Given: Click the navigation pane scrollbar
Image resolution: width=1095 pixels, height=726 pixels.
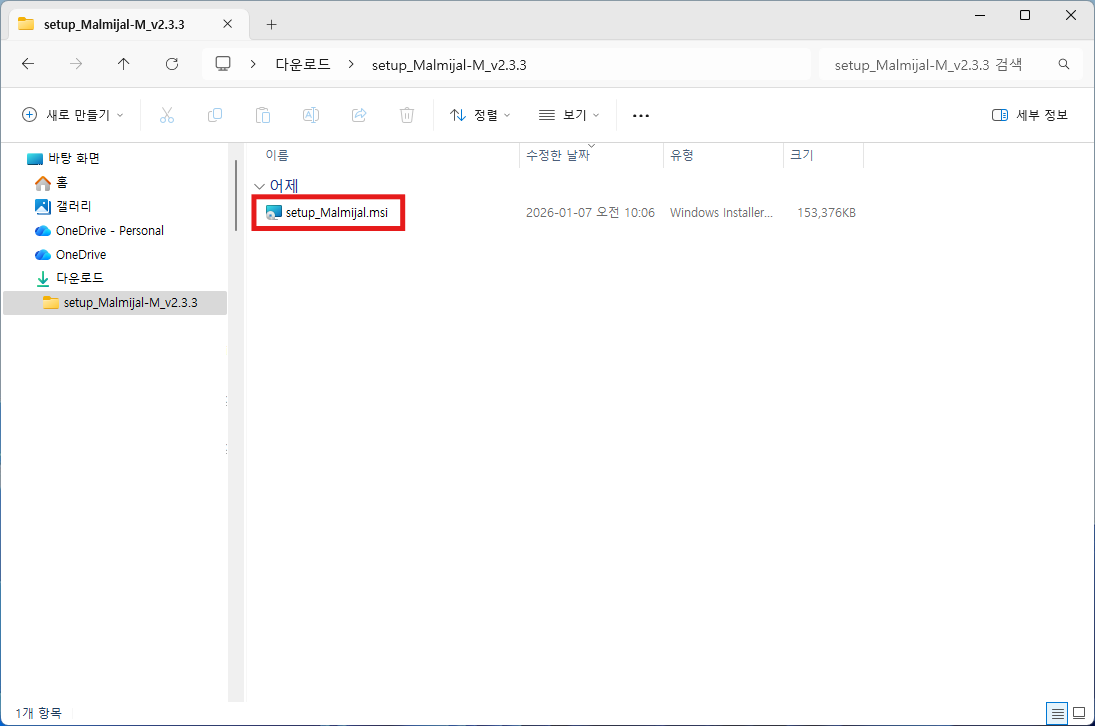Looking at the screenshot, I should tap(236, 195).
